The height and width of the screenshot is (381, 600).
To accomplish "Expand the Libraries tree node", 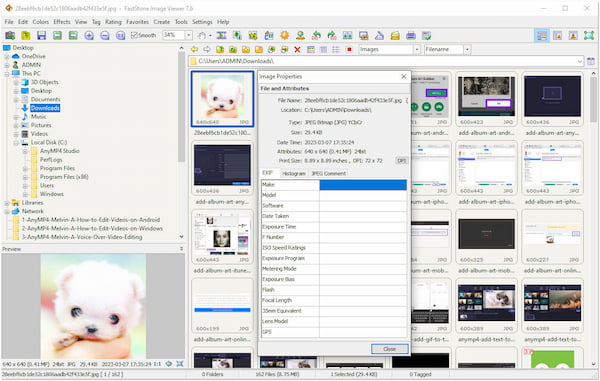I will click(7, 203).
